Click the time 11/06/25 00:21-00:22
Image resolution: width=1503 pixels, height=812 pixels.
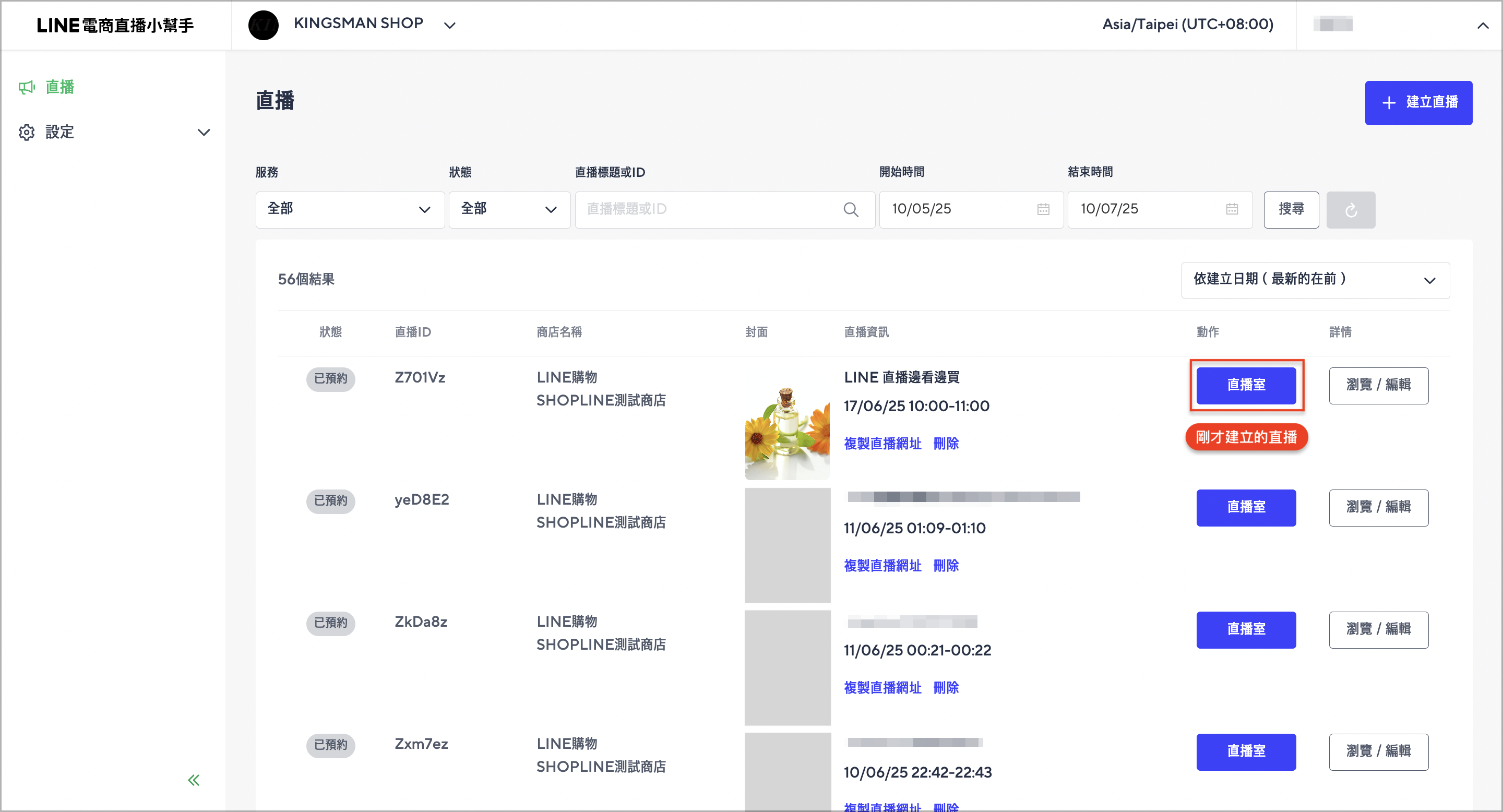click(917, 650)
